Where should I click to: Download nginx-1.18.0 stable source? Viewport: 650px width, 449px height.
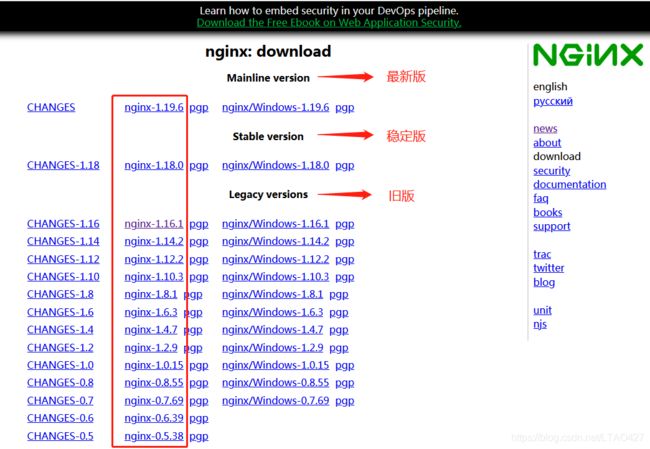coord(154,165)
